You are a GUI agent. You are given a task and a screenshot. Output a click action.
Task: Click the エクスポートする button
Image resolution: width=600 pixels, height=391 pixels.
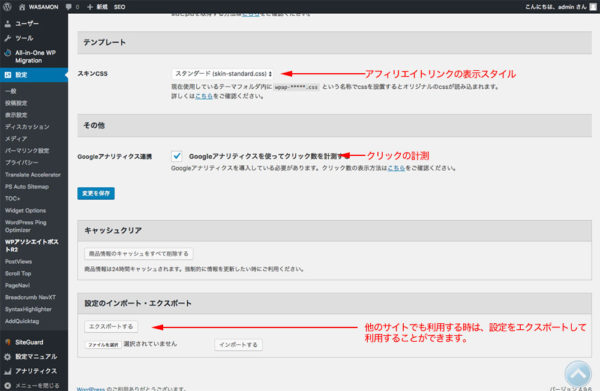point(111,326)
